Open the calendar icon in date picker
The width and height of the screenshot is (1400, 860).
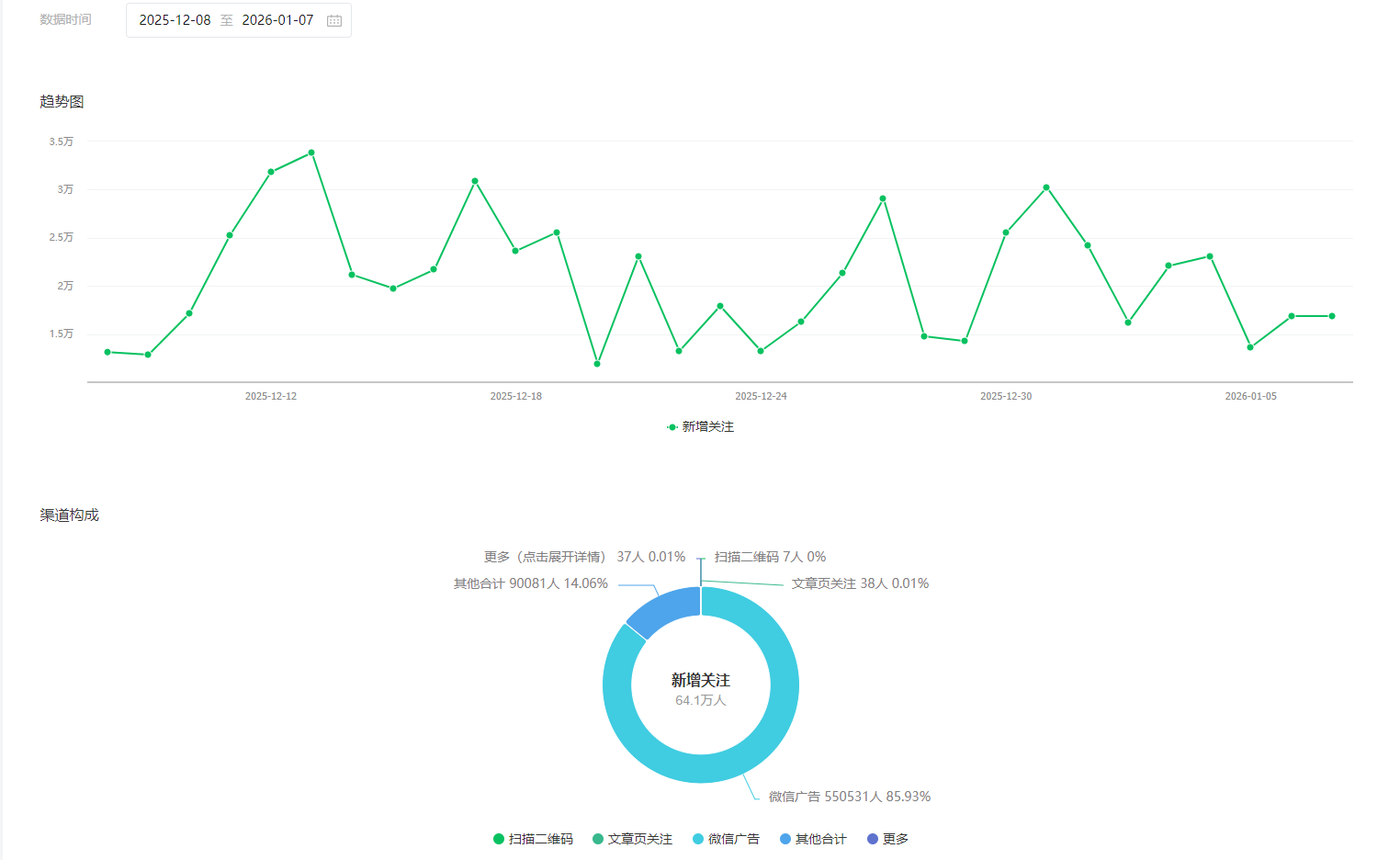(334, 20)
